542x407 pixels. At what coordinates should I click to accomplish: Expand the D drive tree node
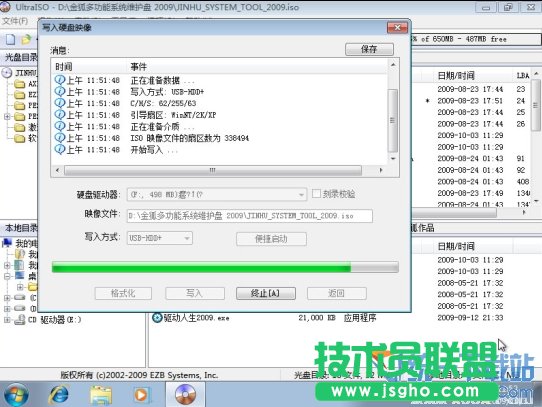coord(7,308)
